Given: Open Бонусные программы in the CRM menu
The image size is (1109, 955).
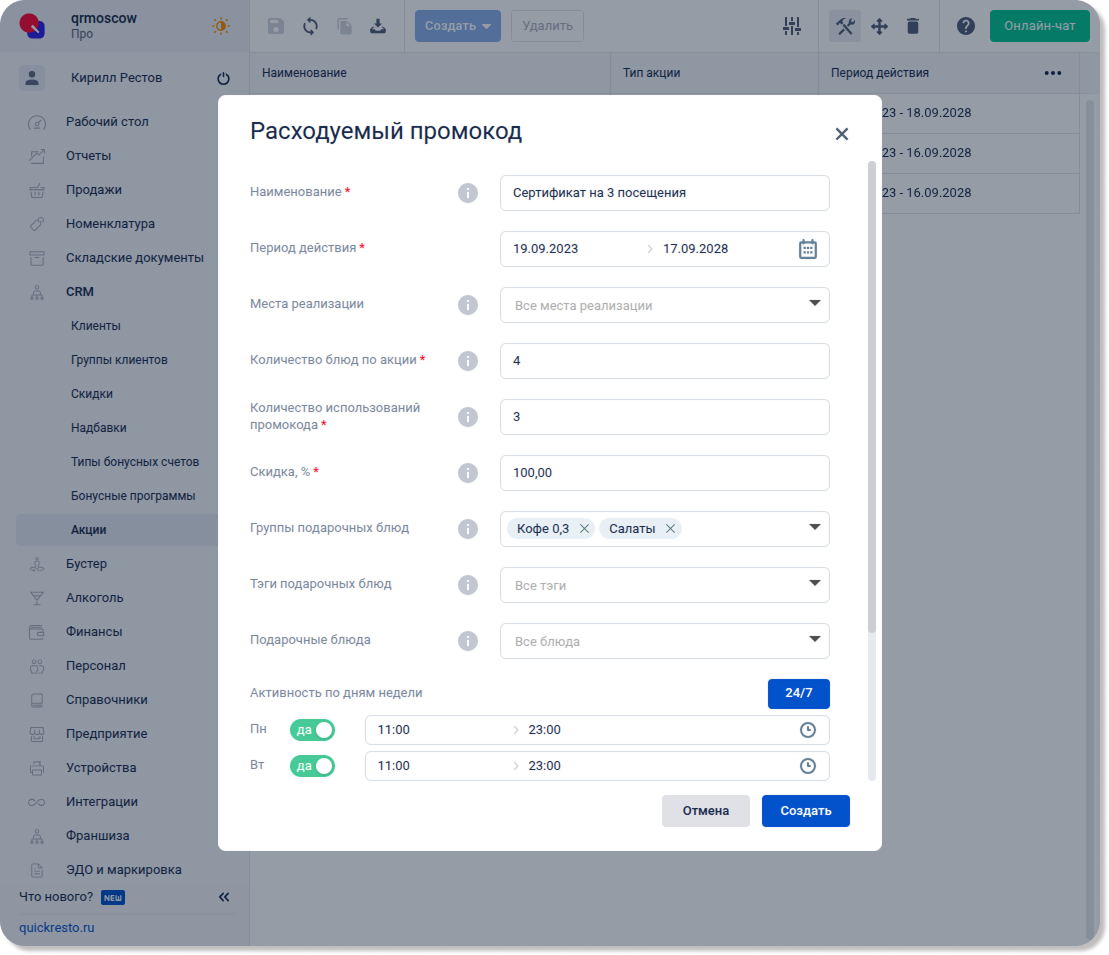Looking at the screenshot, I should coord(132,496).
